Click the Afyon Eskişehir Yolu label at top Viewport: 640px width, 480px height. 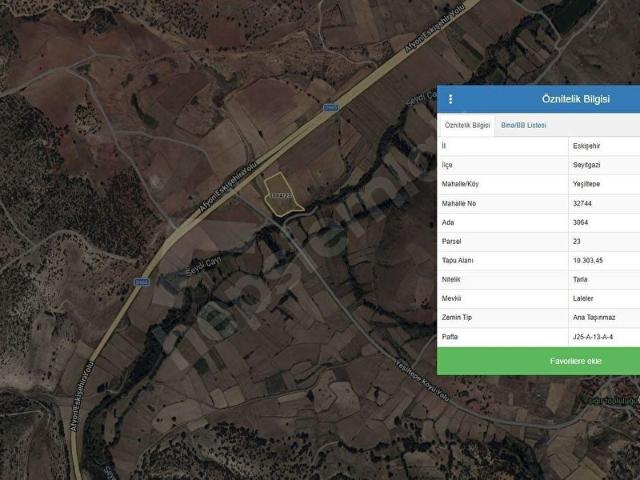(x=434, y=29)
